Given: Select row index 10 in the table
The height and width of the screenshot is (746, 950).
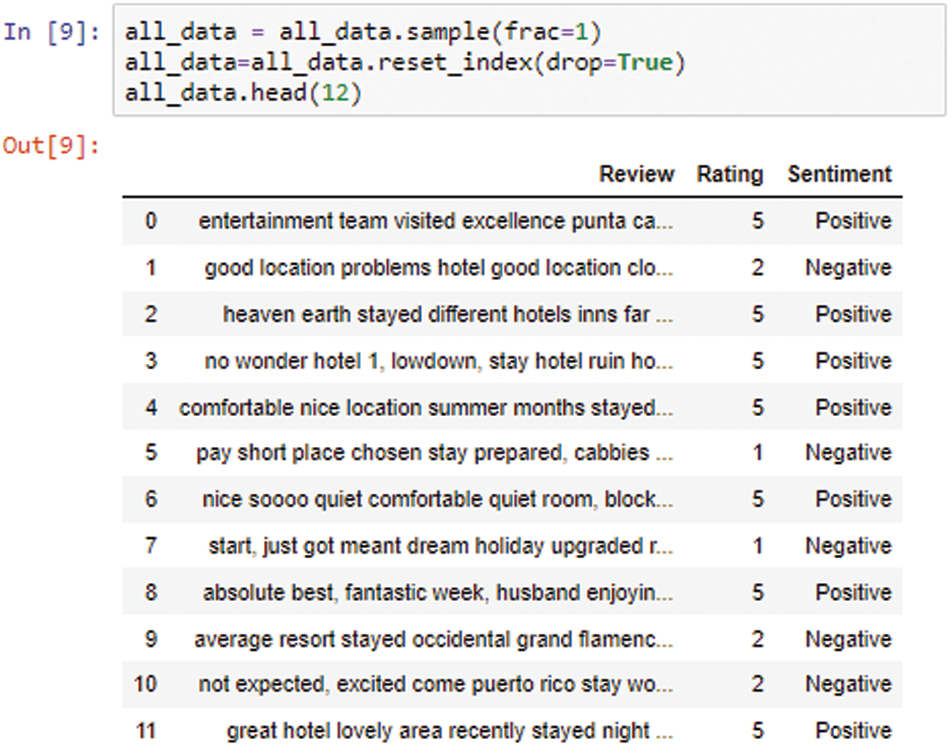Looking at the screenshot, I should coord(146,685).
